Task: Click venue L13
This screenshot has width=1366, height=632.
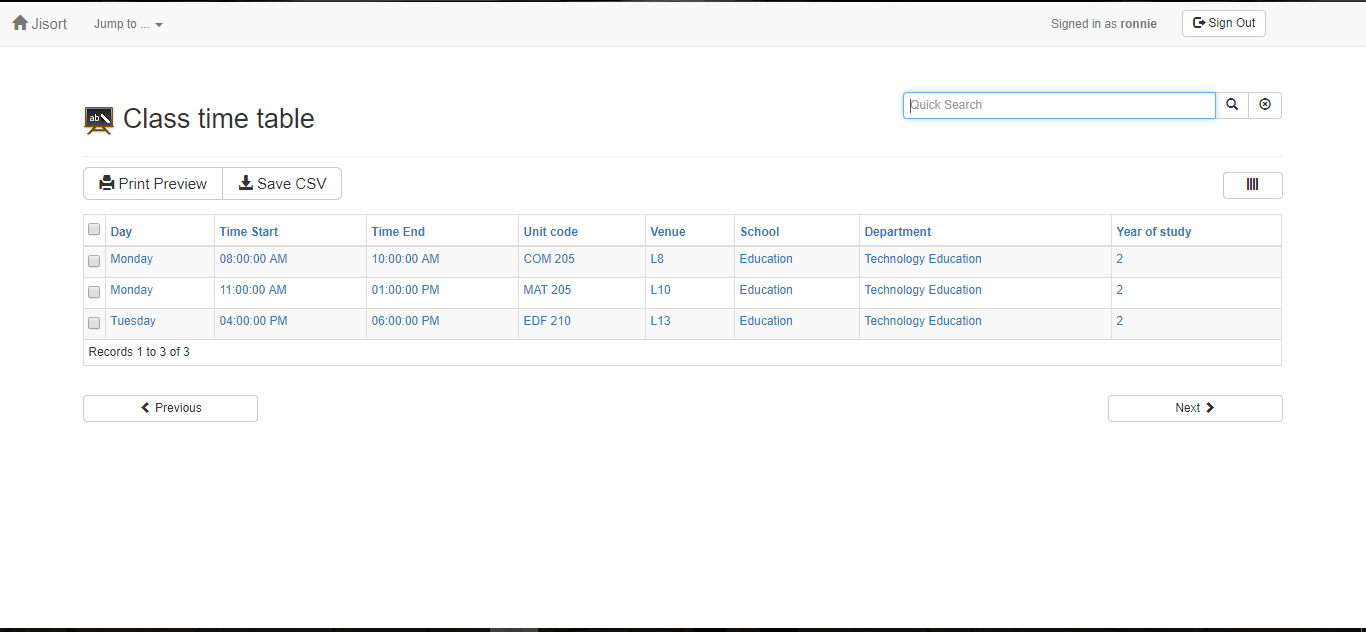Action: 661,321
